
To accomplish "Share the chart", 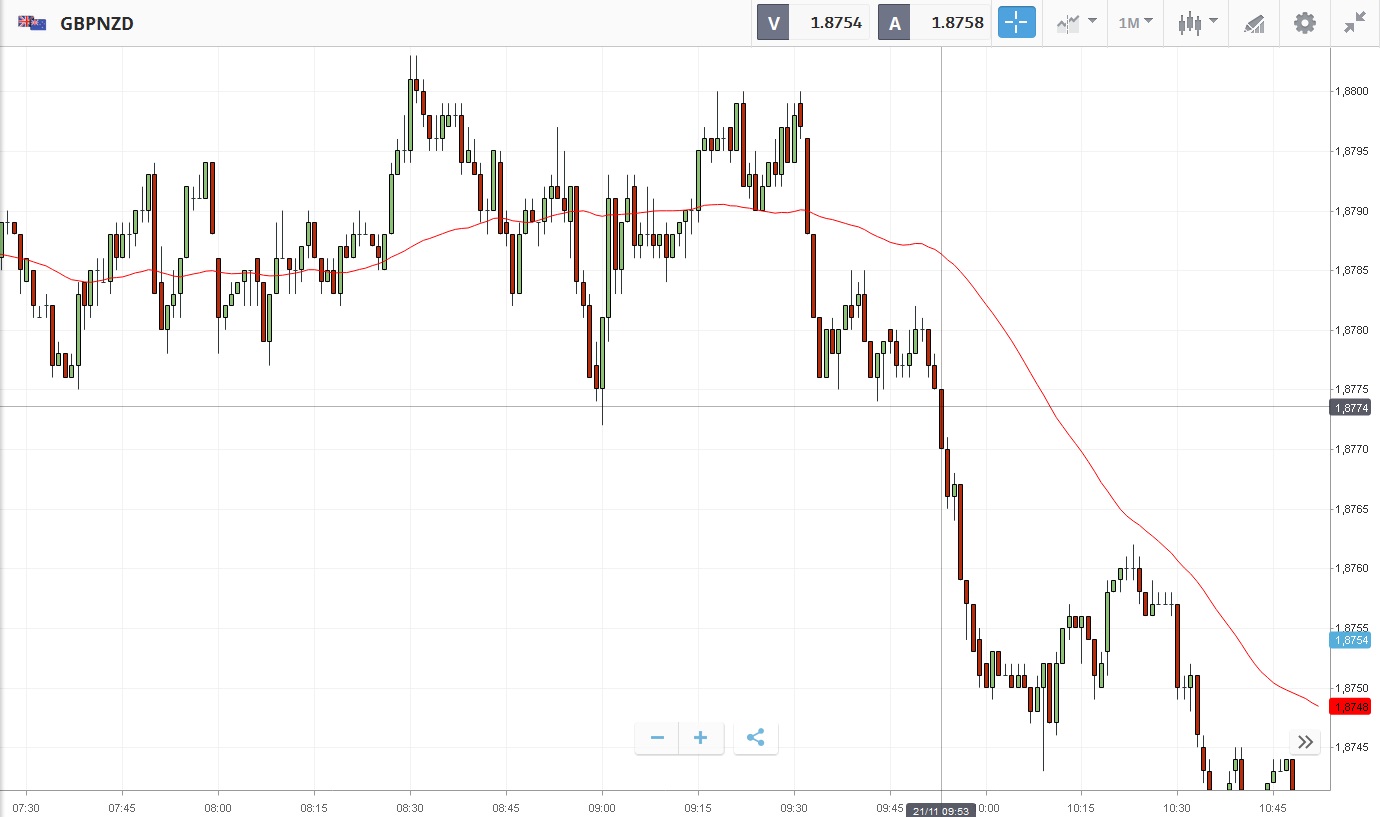I will [x=756, y=739].
